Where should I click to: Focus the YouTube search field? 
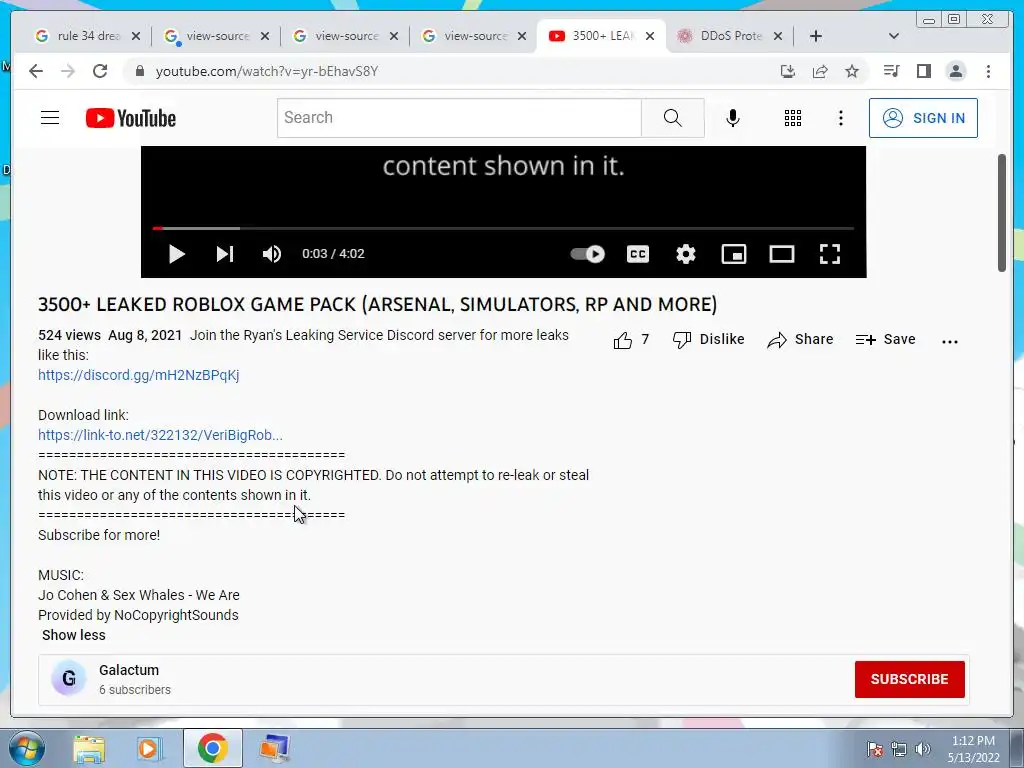click(x=459, y=118)
